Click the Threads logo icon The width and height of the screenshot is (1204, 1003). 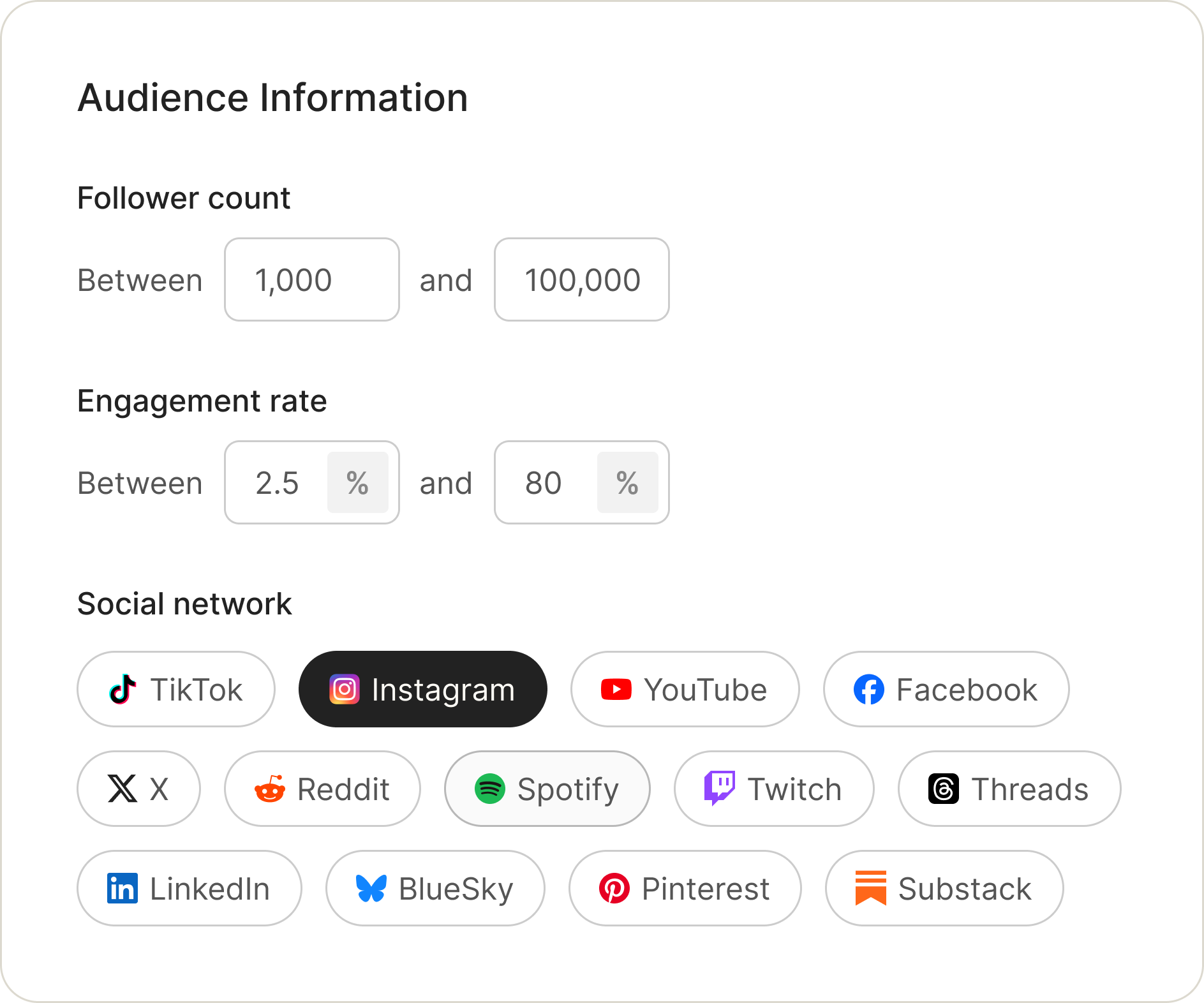coord(944,789)
